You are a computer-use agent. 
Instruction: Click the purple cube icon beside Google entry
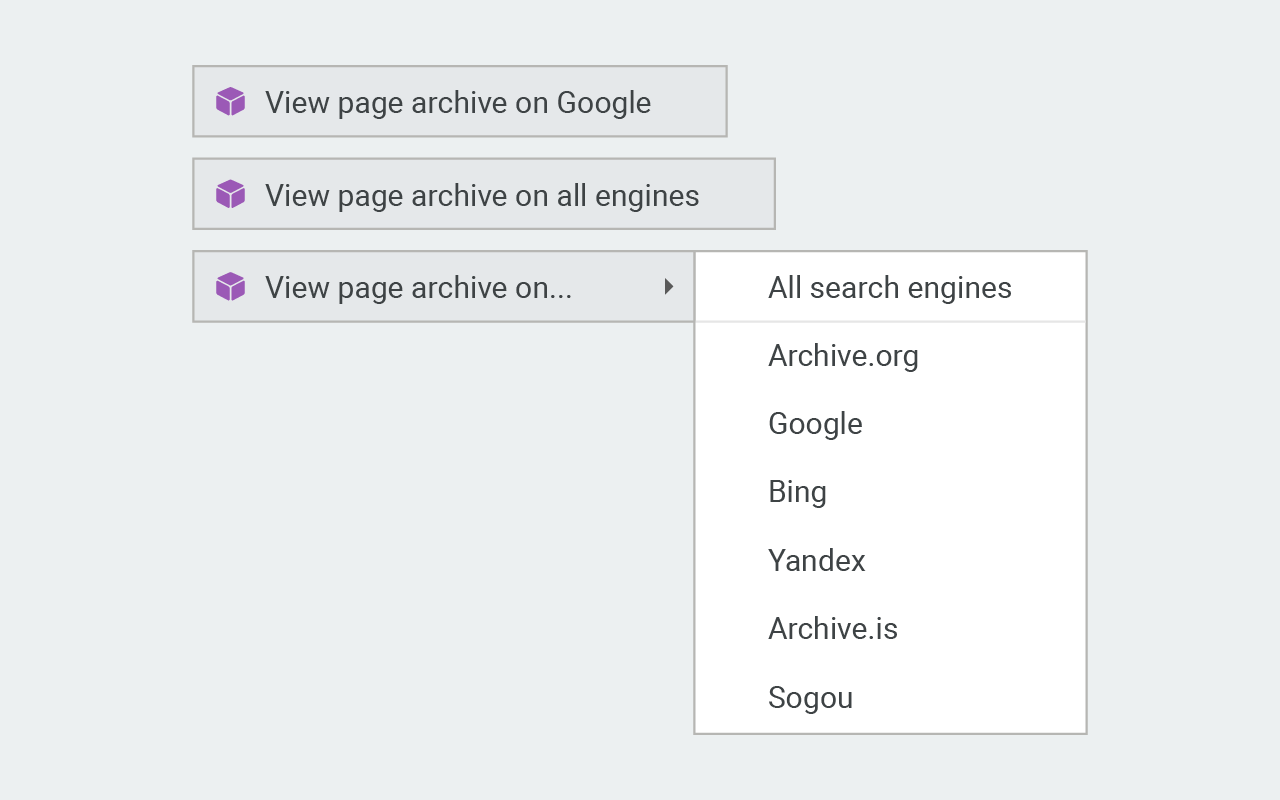pos(230,101)
